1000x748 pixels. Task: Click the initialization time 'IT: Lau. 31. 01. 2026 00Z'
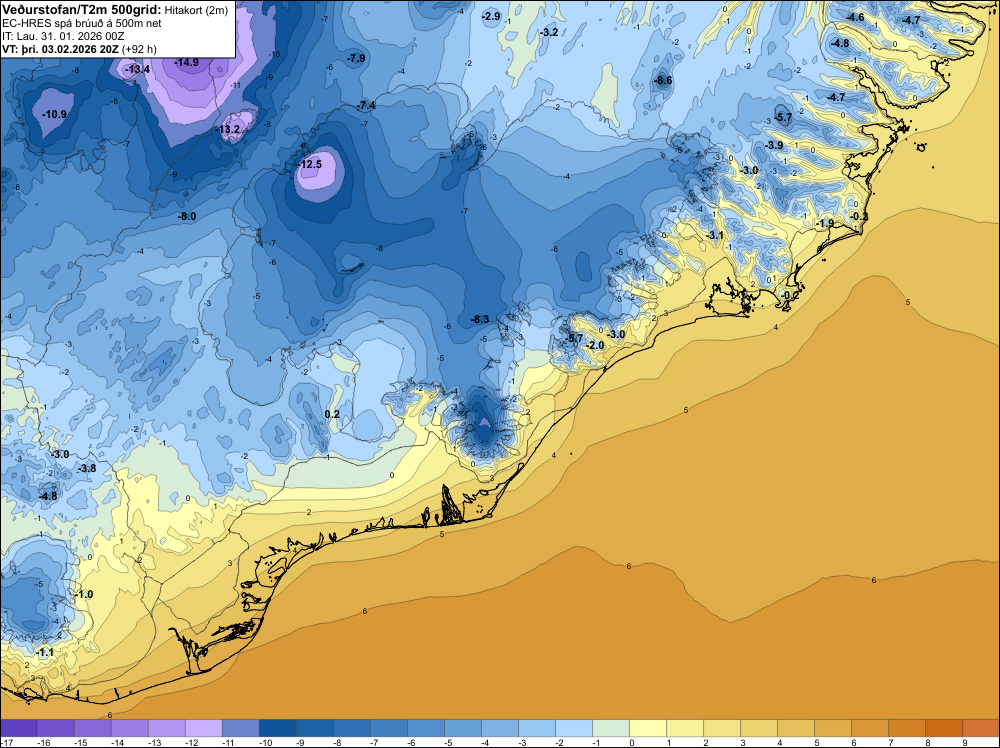[63, 36]
